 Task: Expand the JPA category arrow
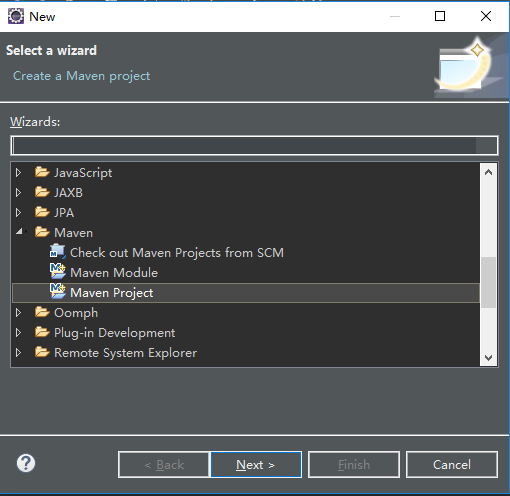coord(18,213)
